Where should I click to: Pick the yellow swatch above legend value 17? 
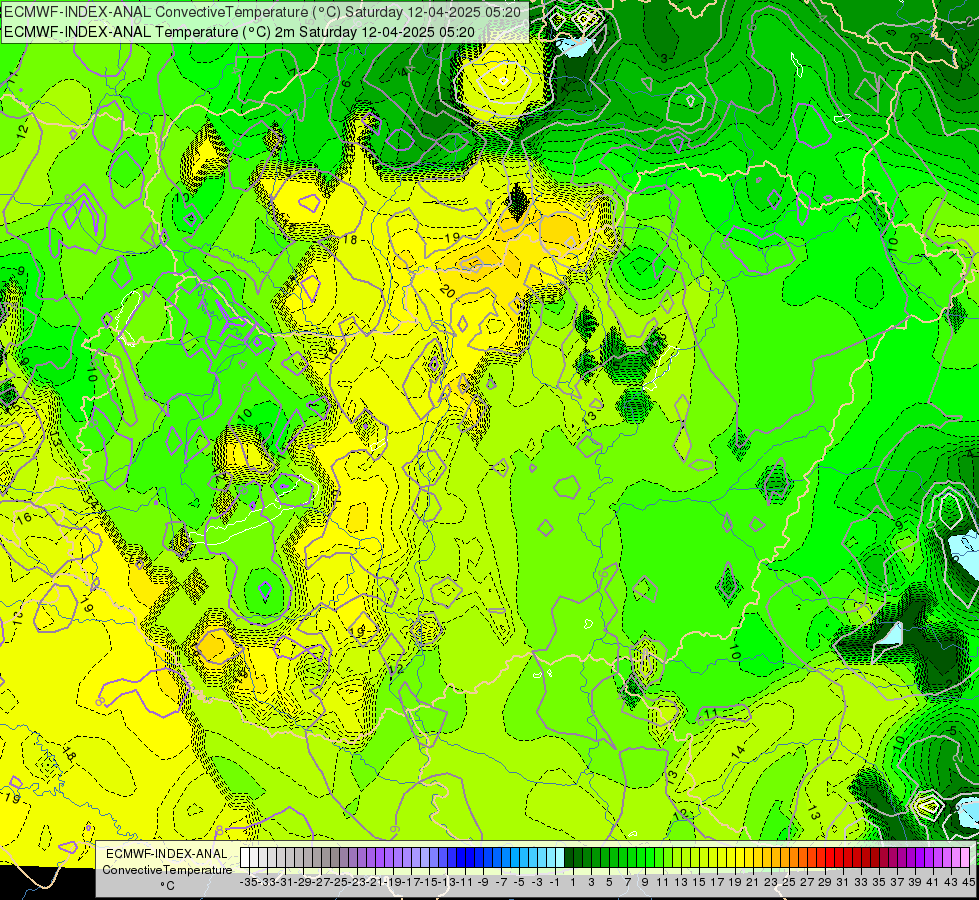(713, 858)
